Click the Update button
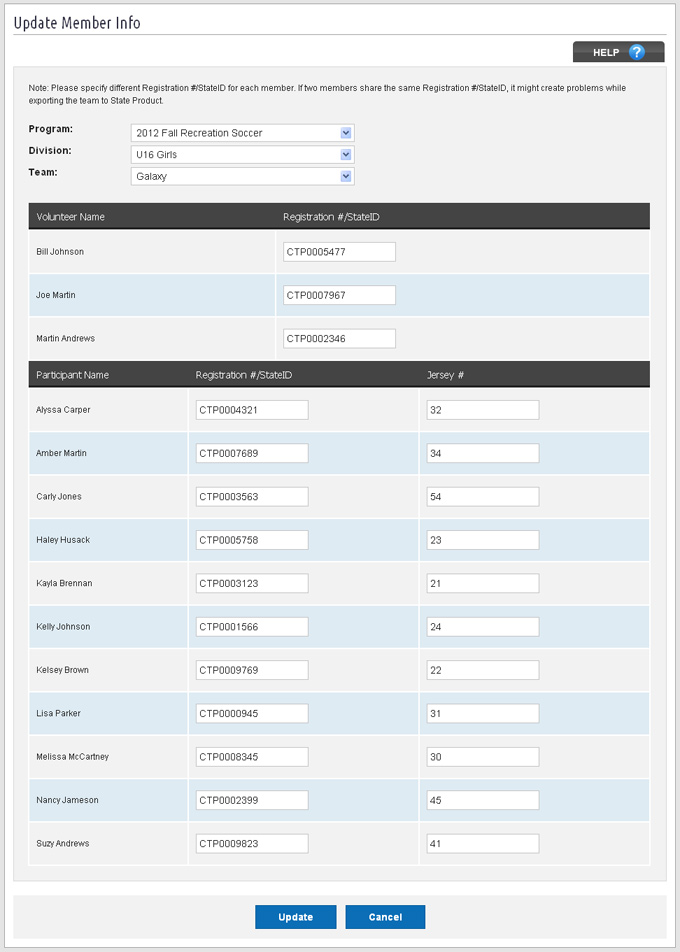The image size is (680, 952). pyautogui.click(x=296, y=917)
